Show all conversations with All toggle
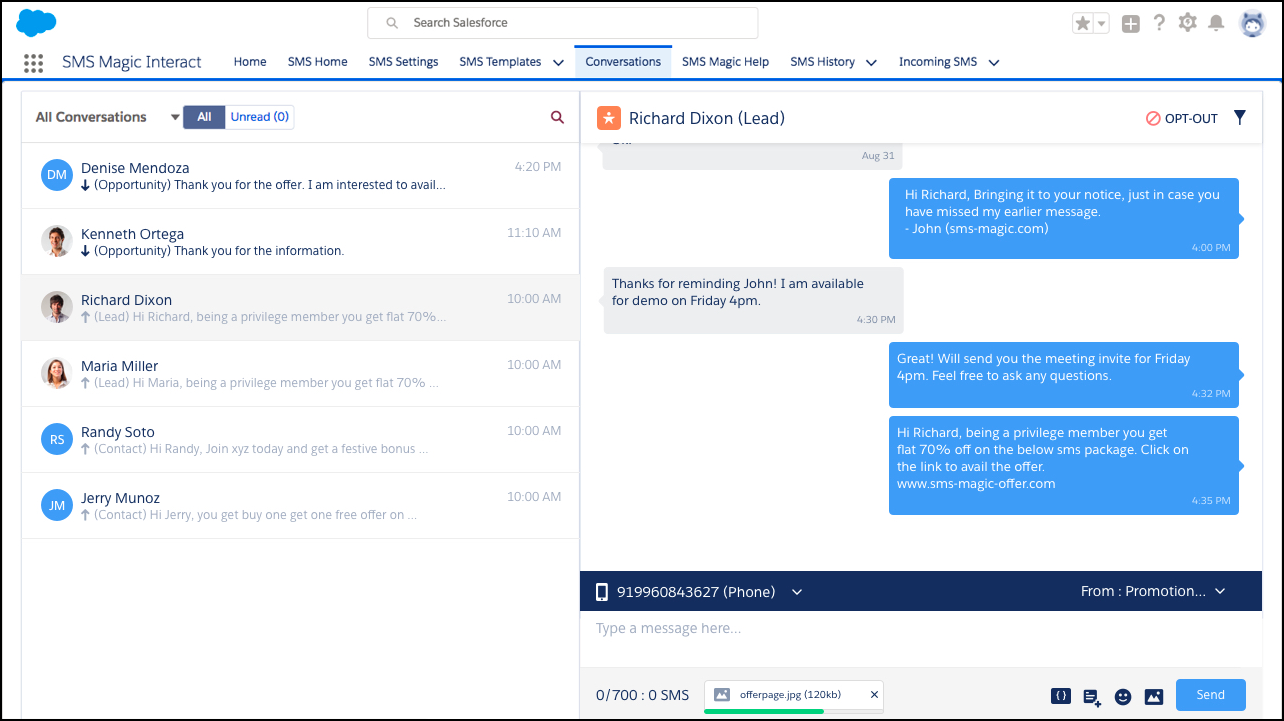 coord(204,117)
